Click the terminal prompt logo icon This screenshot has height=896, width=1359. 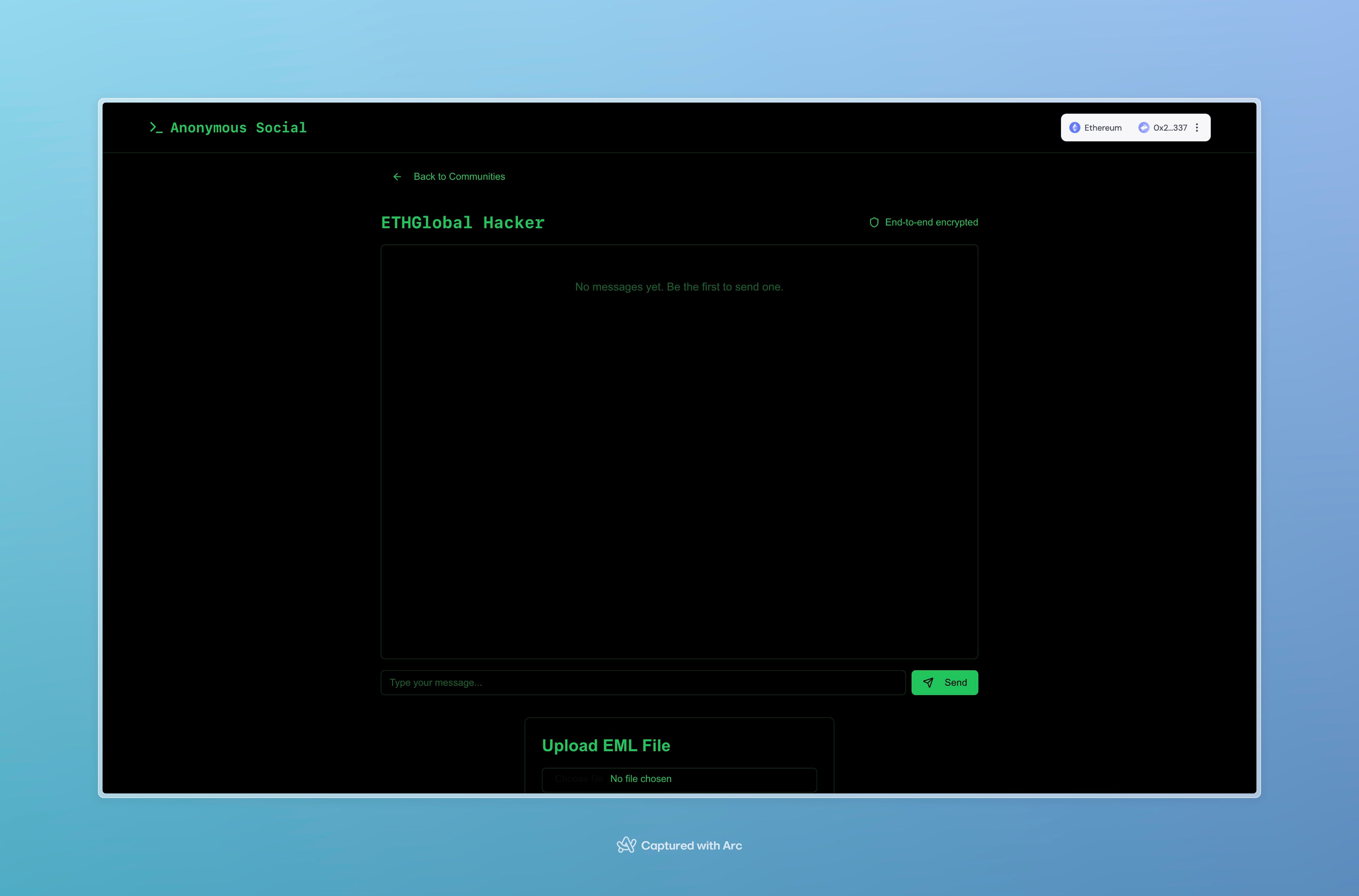pos(155,127)
